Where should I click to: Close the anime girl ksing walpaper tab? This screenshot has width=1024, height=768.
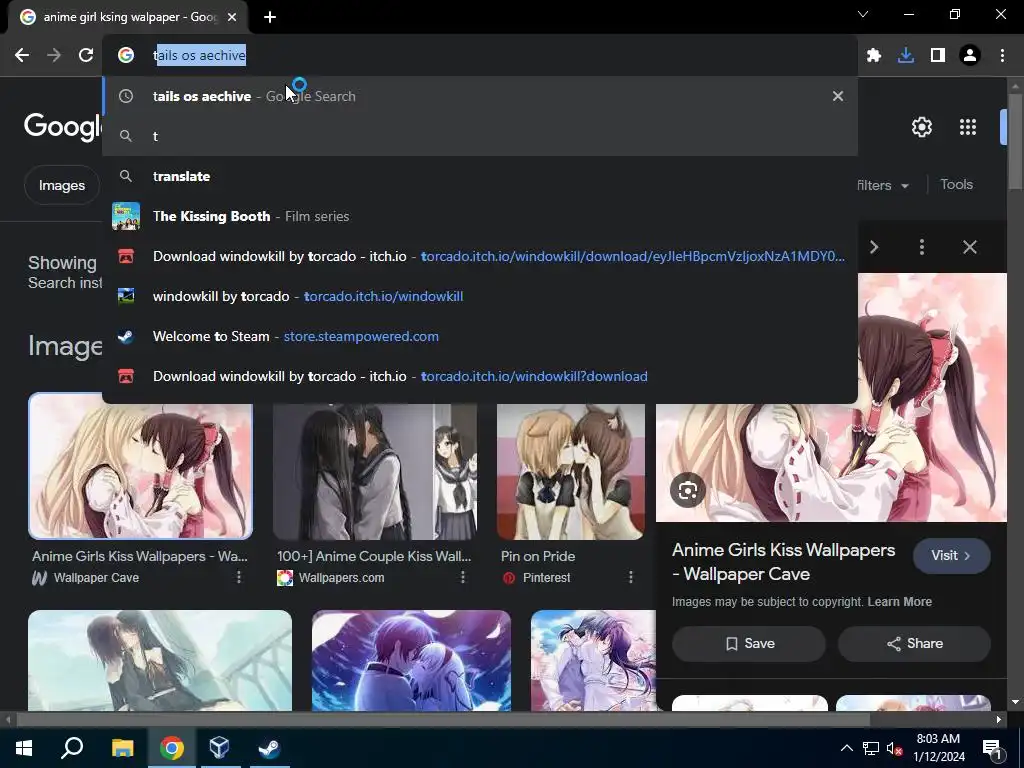[232, 17]
